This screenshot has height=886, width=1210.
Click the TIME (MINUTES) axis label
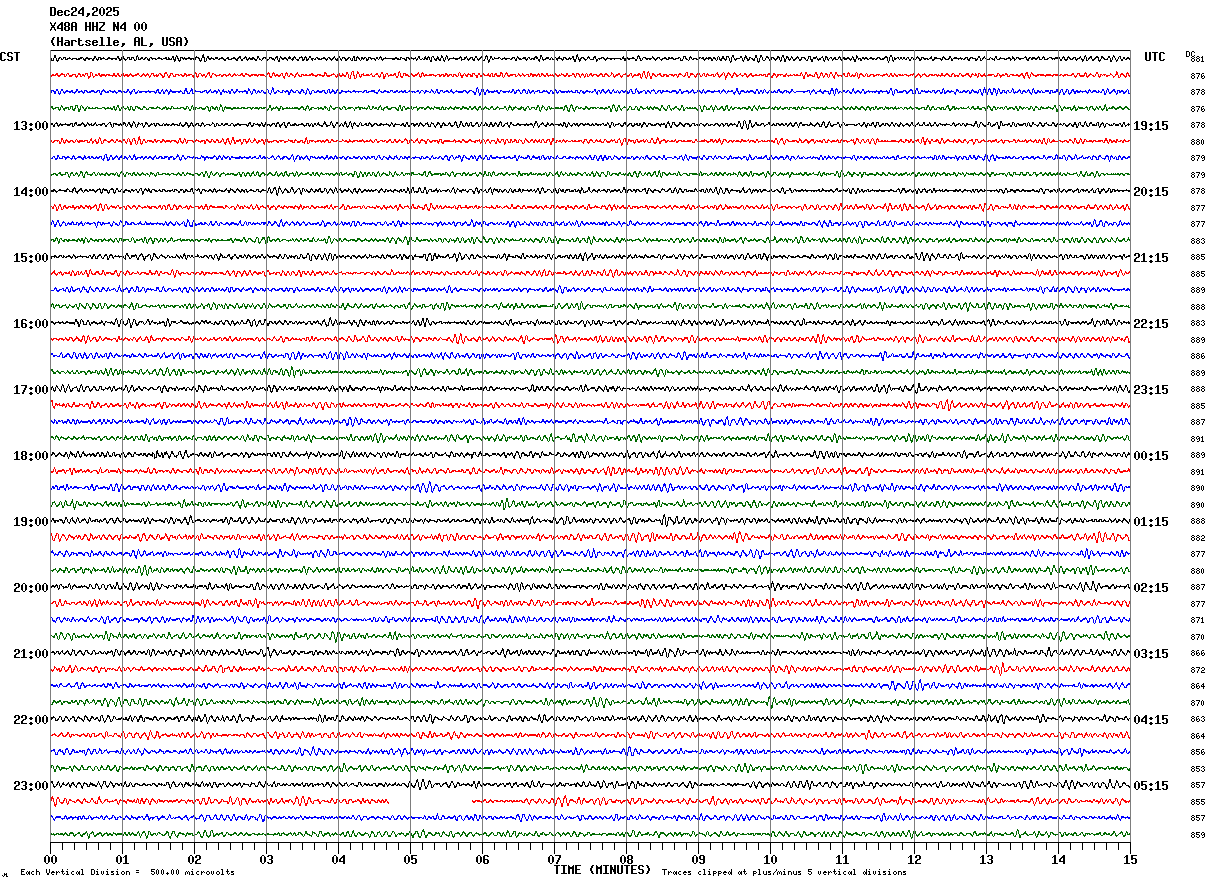point(602,870)
